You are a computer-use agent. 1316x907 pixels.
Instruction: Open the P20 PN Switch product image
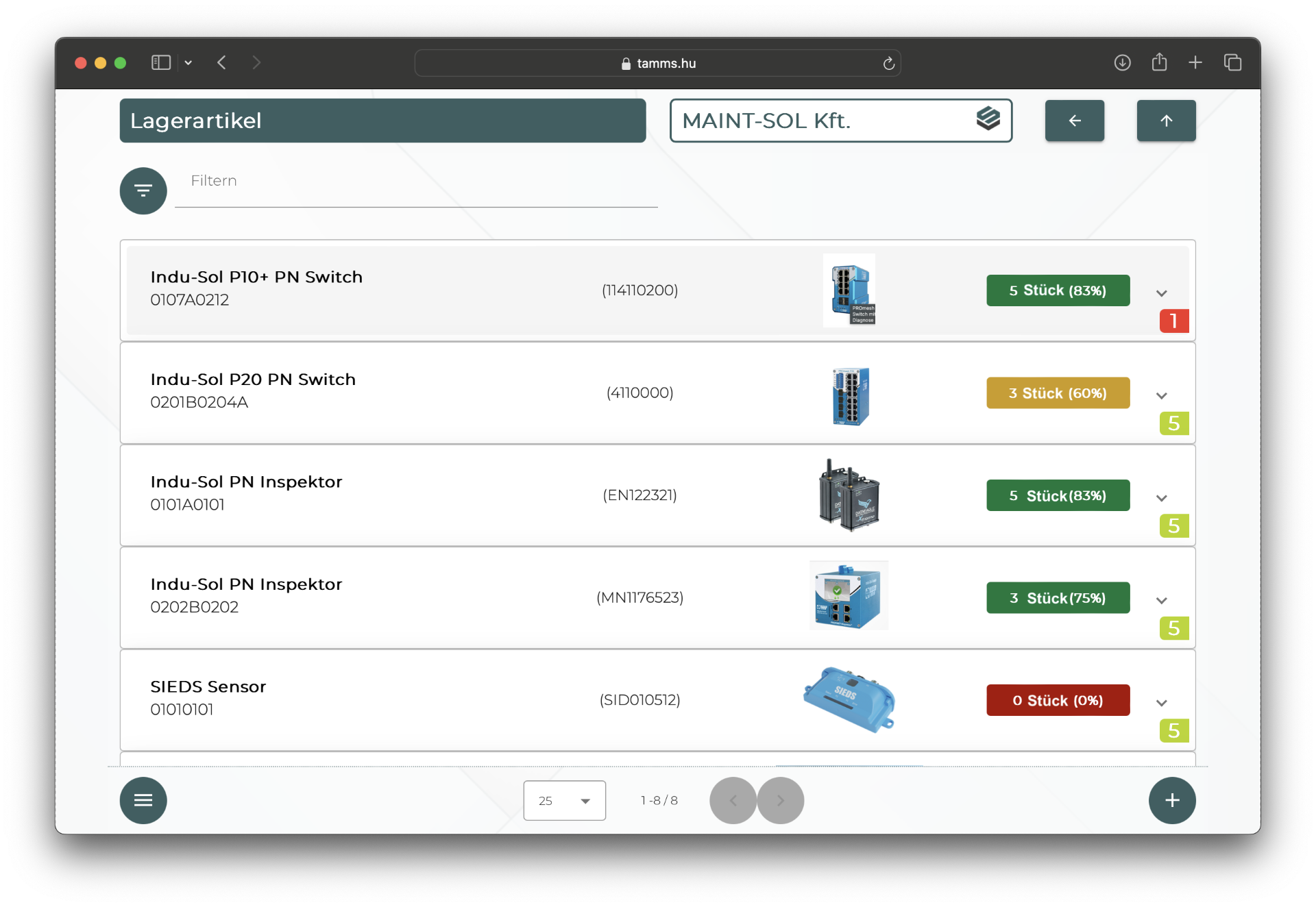point(850,396)
